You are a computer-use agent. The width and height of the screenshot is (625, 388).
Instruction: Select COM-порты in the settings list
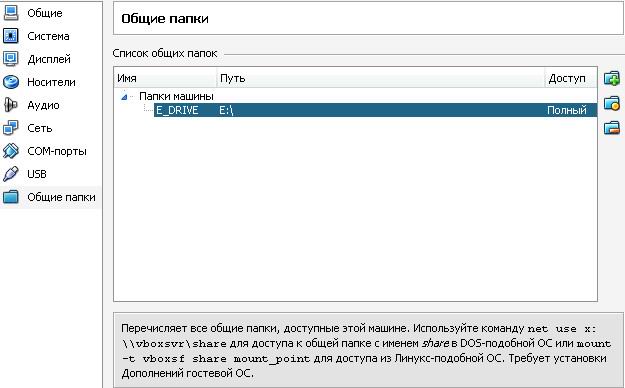[57, 152]
